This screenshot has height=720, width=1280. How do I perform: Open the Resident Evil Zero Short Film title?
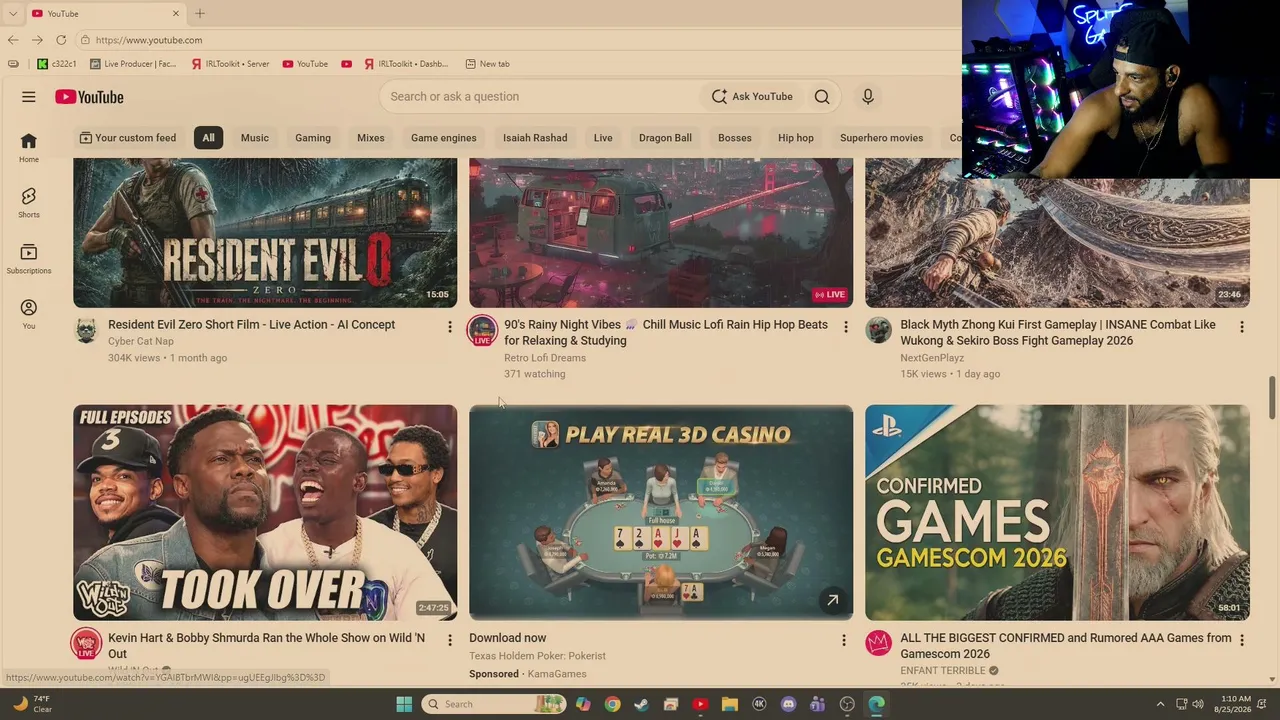[251, 325]
